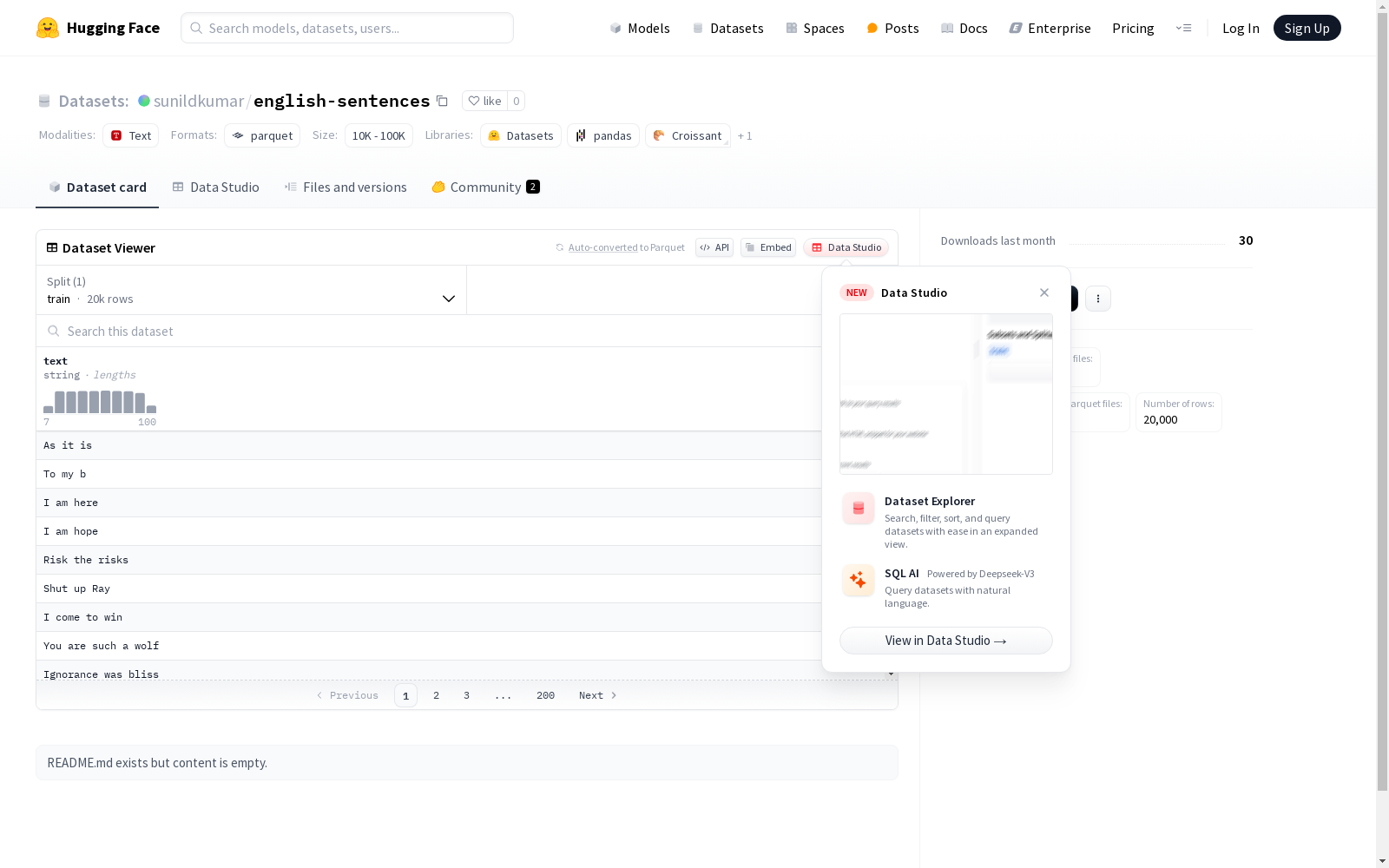The image size is (1389, 868).
Task: Click the API button in Dataset Viewer
Action: click(714, 247)
